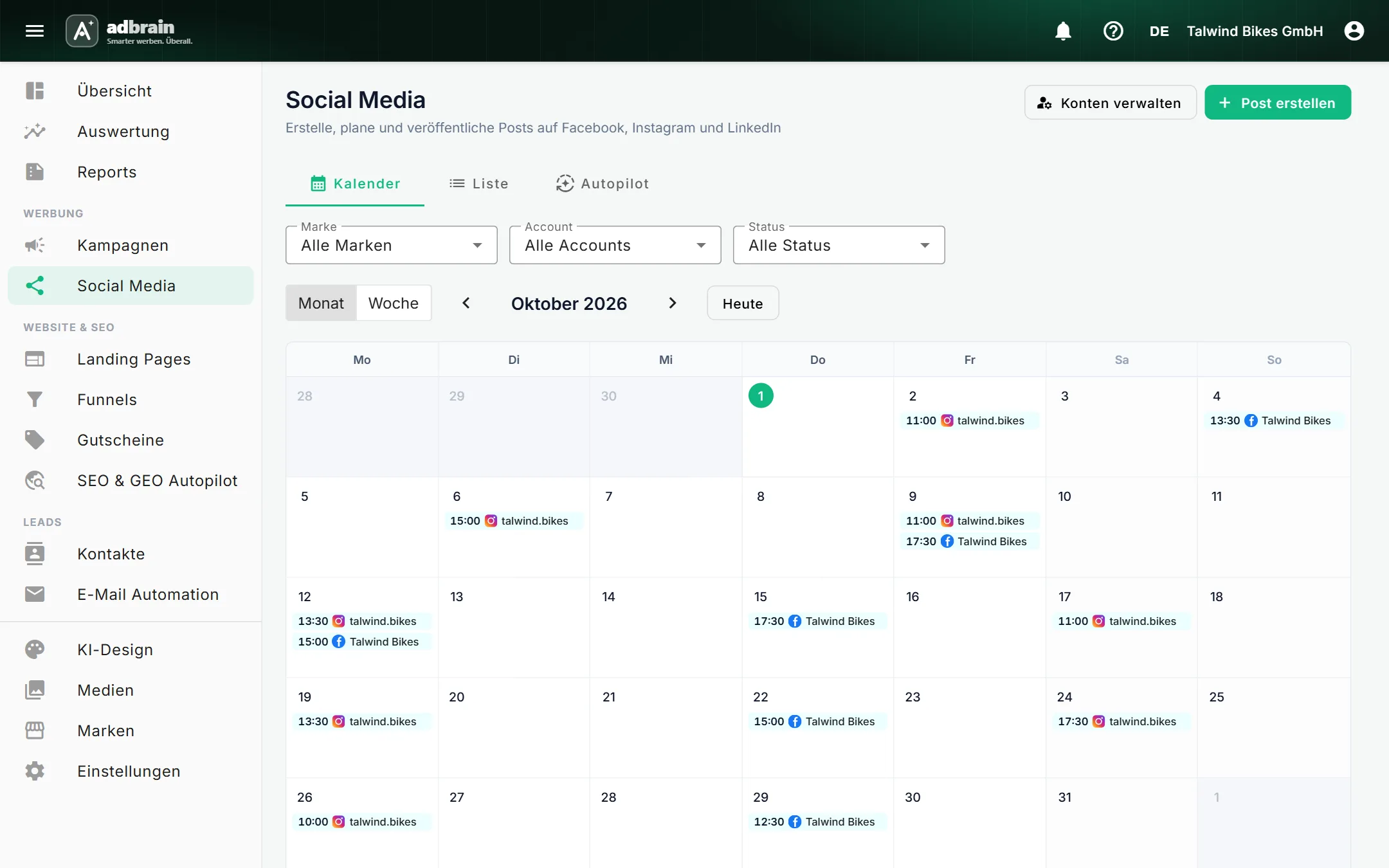Image resolution: width=1389 pixels, height=868 pixels.
Task: Expand the Marke dropdown
Action: point(391,245)
